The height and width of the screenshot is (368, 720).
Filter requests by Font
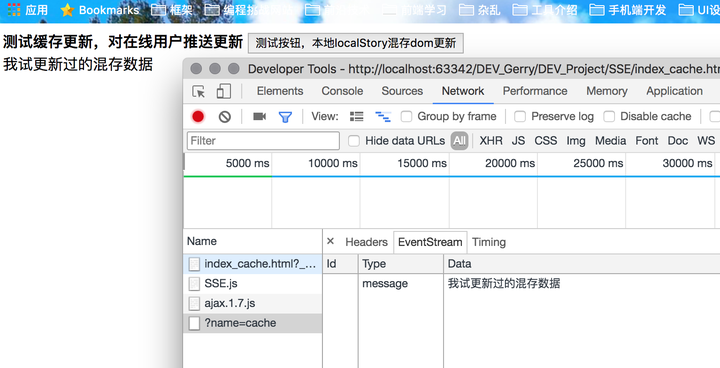pos(647,141)
